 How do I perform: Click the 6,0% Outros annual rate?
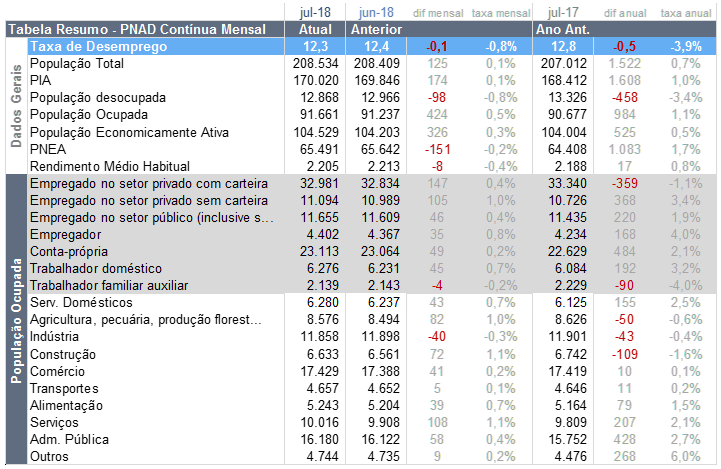click(x=686, y=457)
